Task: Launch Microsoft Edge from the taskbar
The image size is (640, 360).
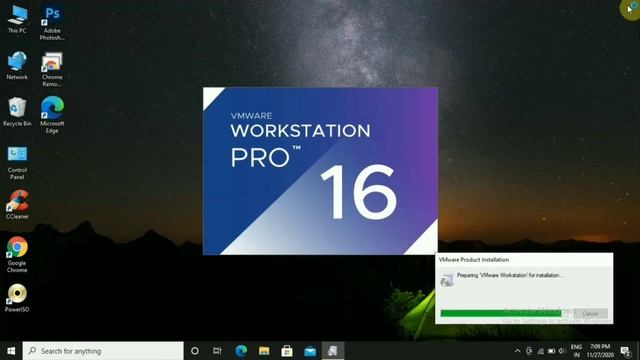Action: [241, 351]
